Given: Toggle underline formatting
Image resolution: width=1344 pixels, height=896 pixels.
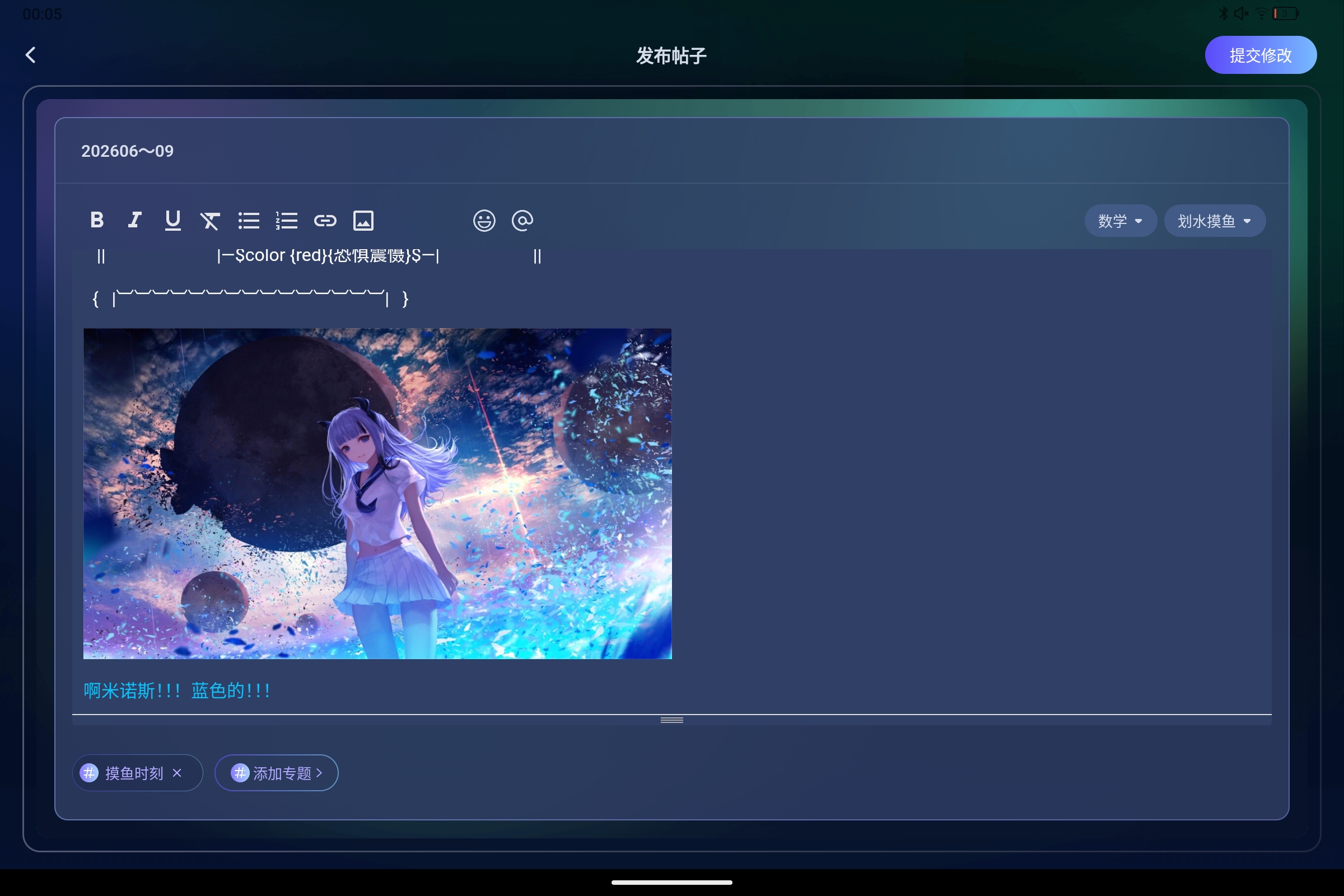Looking at the screenshot, I should pos(172,221).
